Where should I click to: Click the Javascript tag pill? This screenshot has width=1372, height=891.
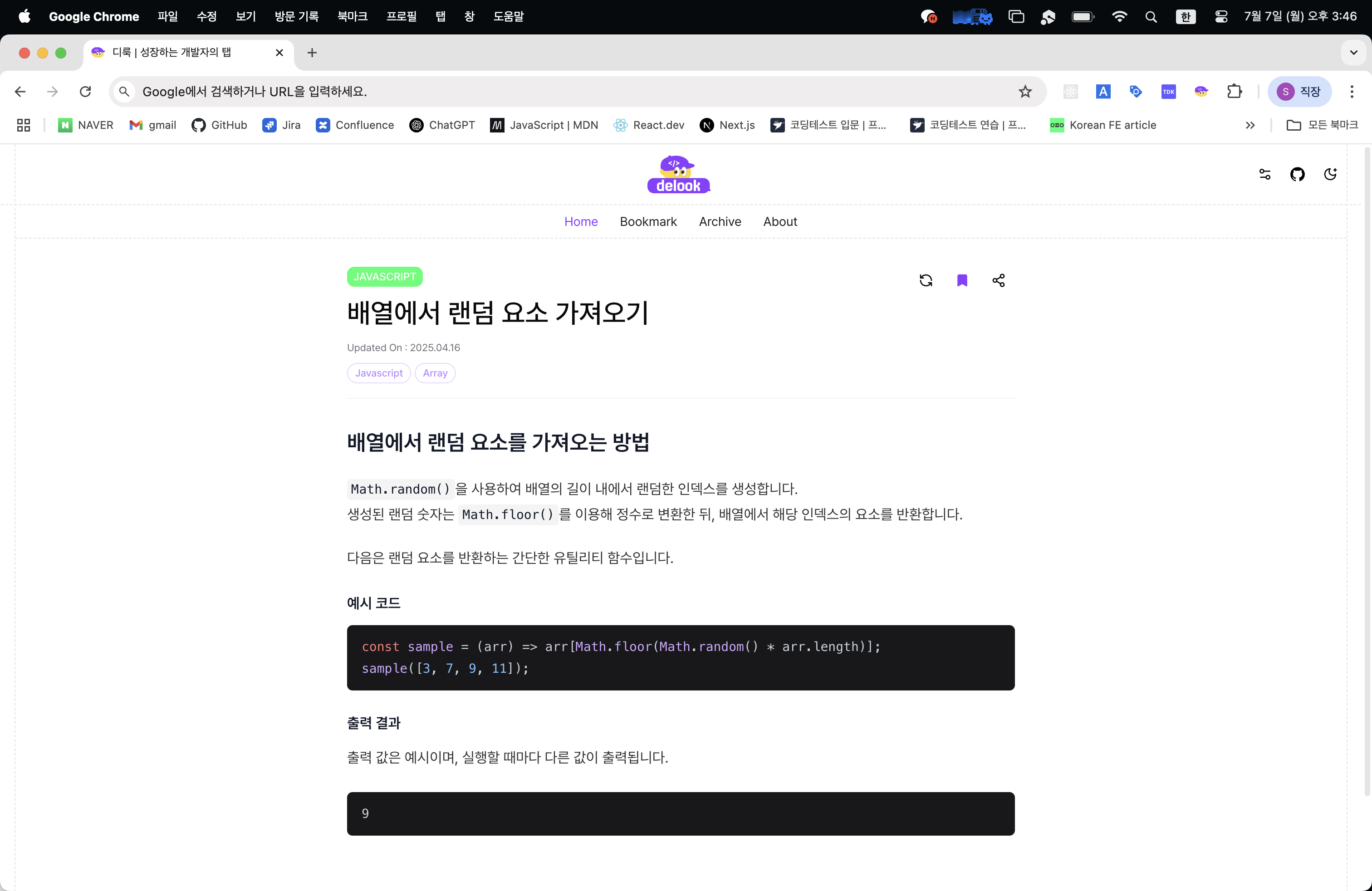point(379,373)
